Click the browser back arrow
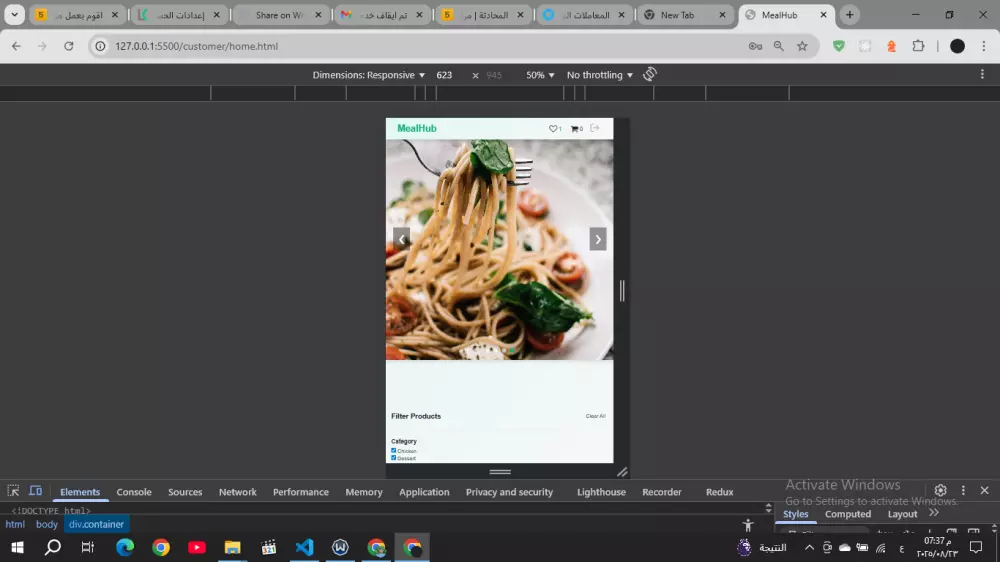Viewport: 1000px width, 562px height. click(x=16, y=46)
